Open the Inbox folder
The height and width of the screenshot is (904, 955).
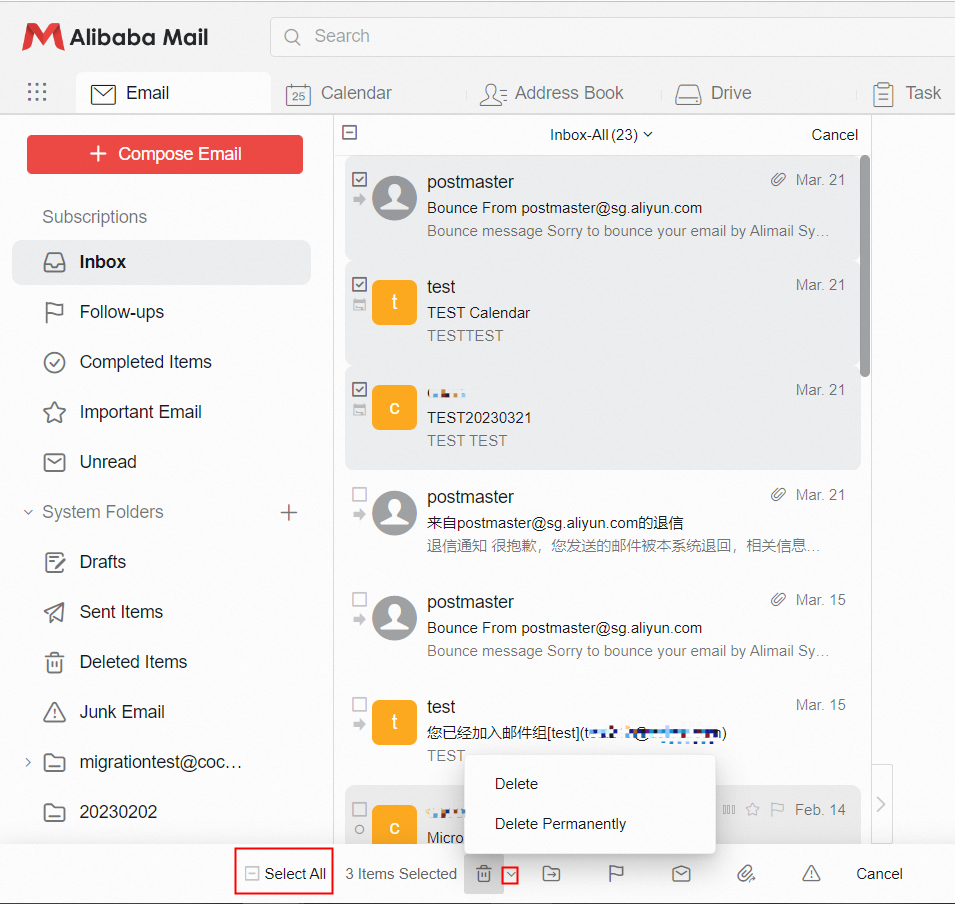coord(161,263)
